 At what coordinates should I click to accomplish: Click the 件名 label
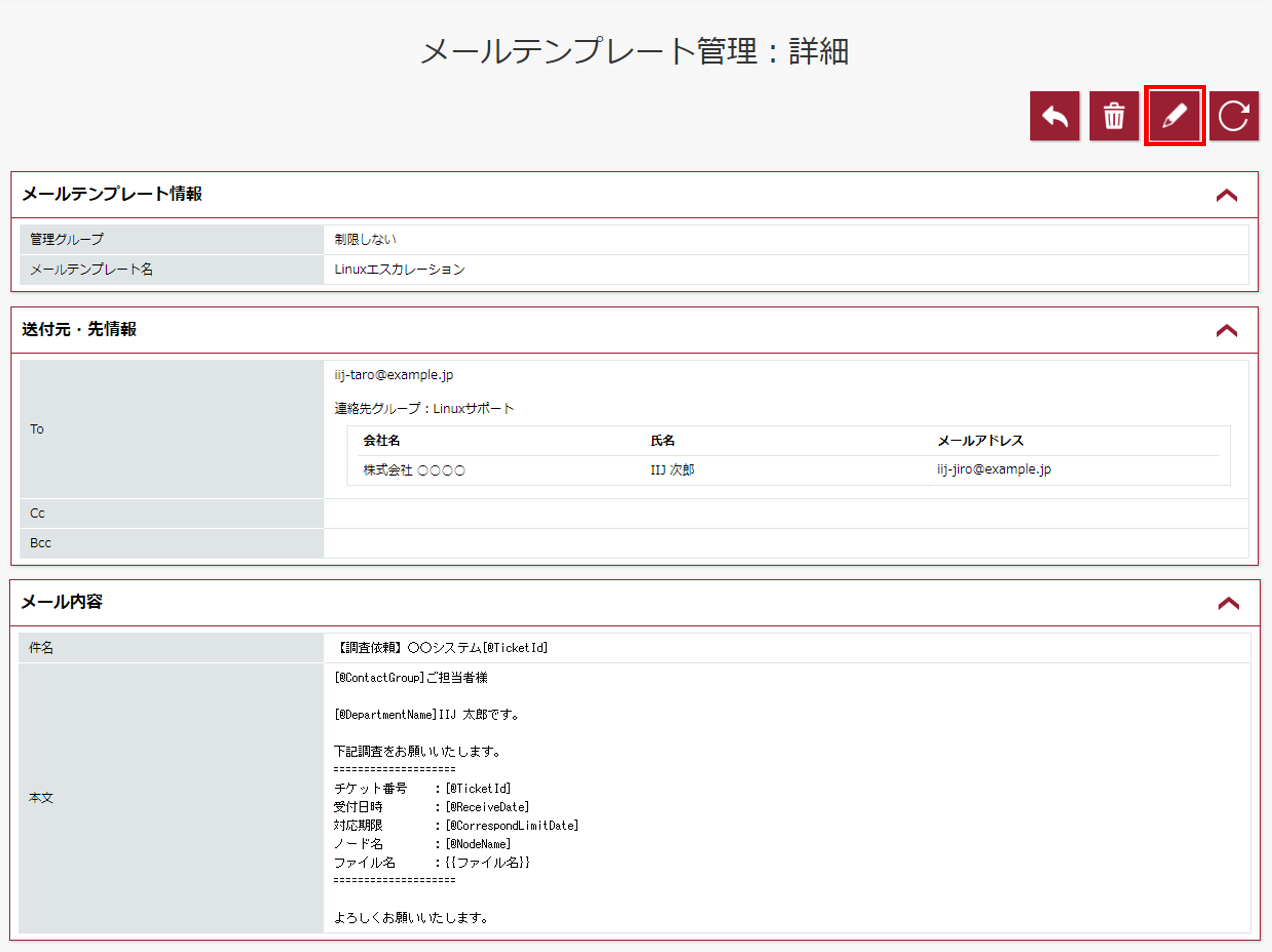pyautogui.click(x=41, y=648)
